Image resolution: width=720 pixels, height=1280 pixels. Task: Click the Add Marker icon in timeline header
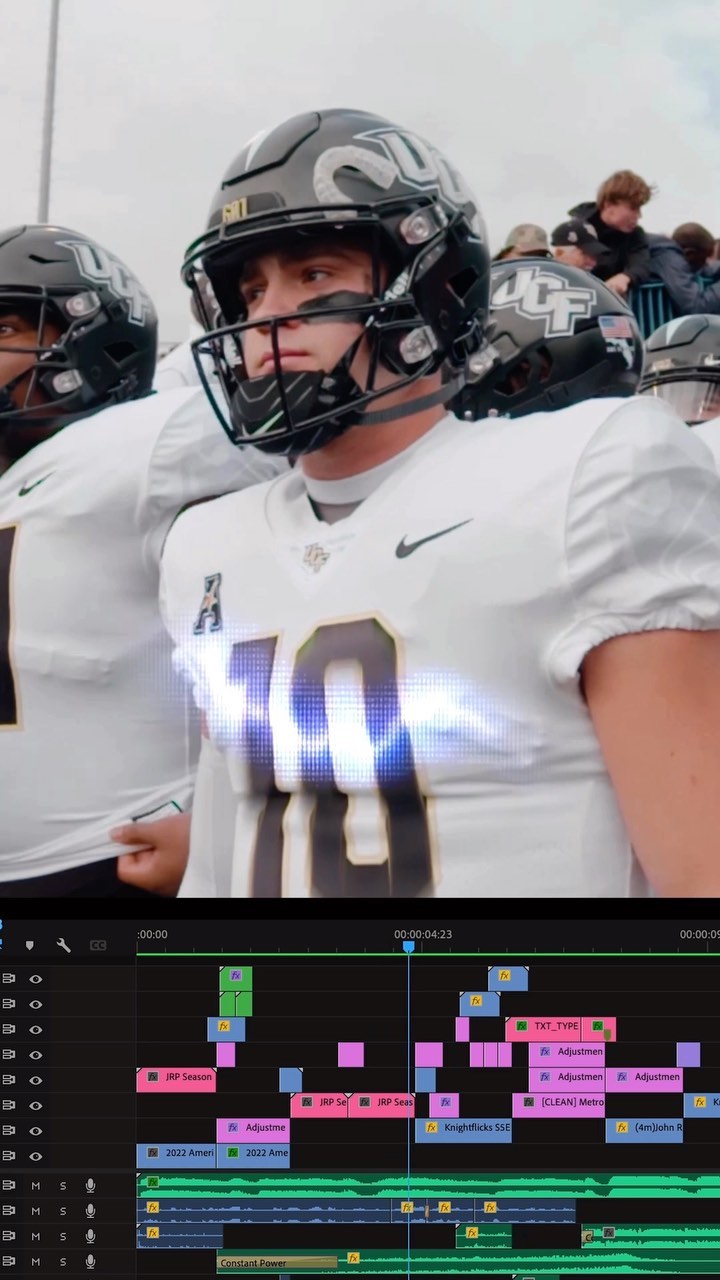pyautogui.click(x=30, y=945)
